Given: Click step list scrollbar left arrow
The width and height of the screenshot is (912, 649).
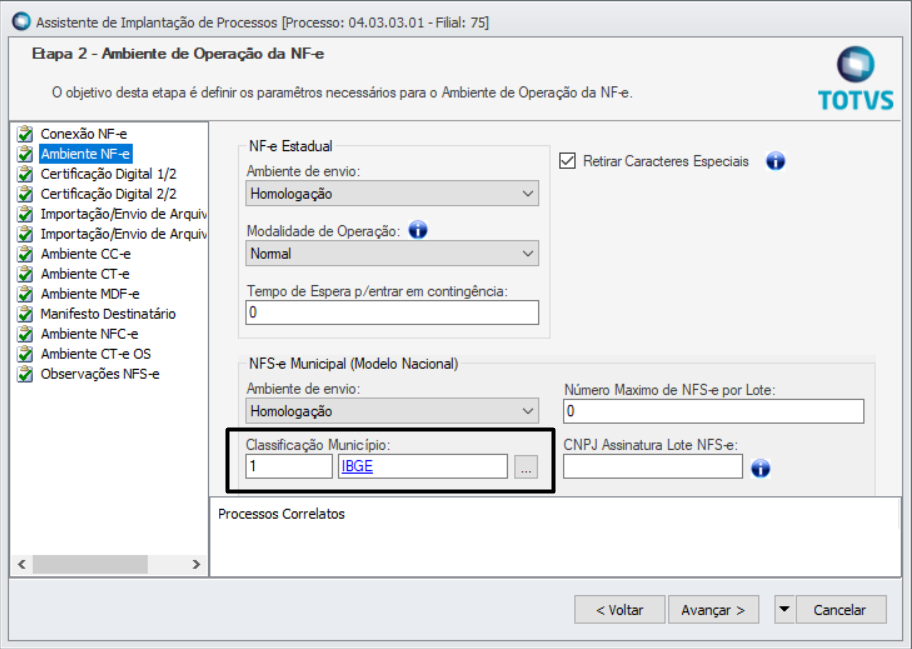Looking at the screenshot, I should pyautogui.click(x=22, y=564).
